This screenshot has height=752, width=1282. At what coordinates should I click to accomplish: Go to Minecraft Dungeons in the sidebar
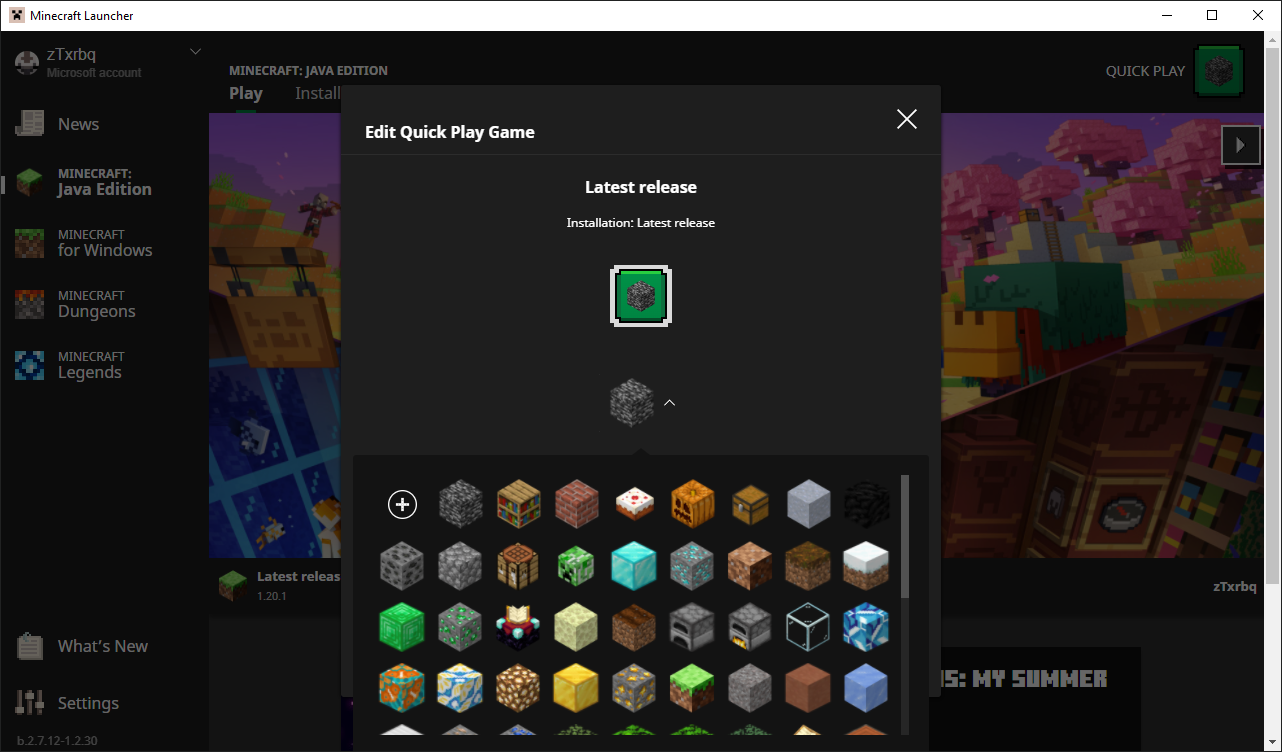point(104,304)
